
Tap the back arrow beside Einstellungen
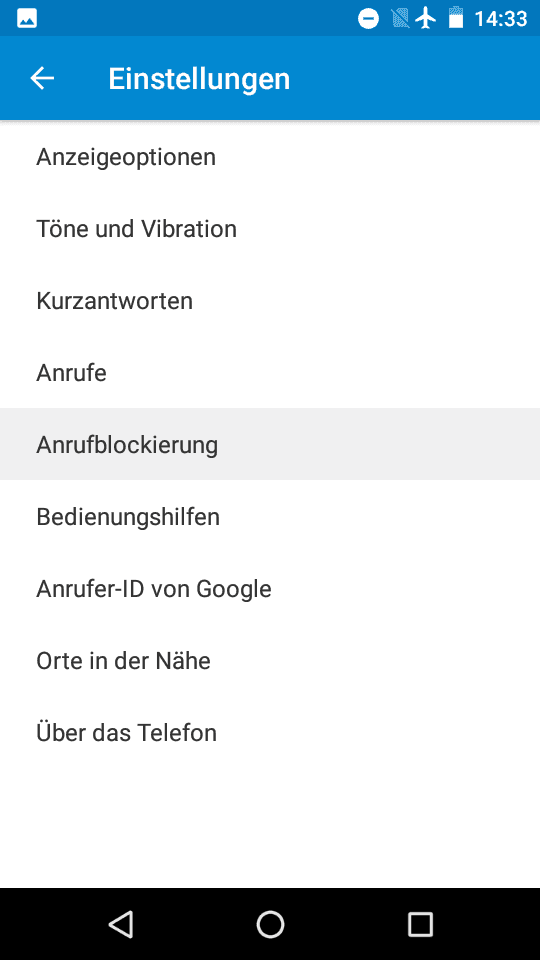pos(42,78)
